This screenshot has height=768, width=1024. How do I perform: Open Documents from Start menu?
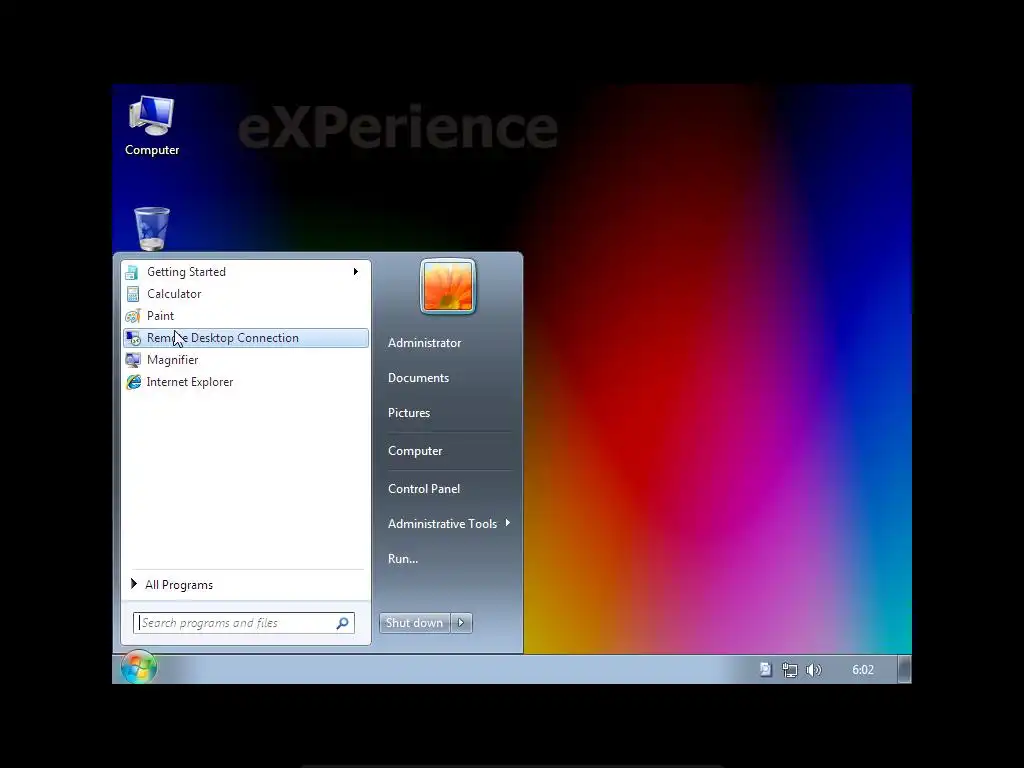(419, 378)
